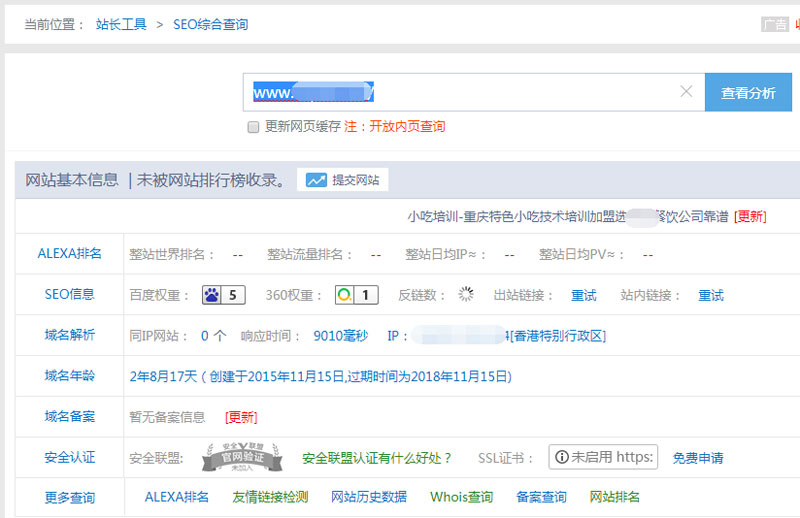This screenshot has width=800, height=518.
Task: Click the 域名解析 row header
Action: click(x=69, y=335)
